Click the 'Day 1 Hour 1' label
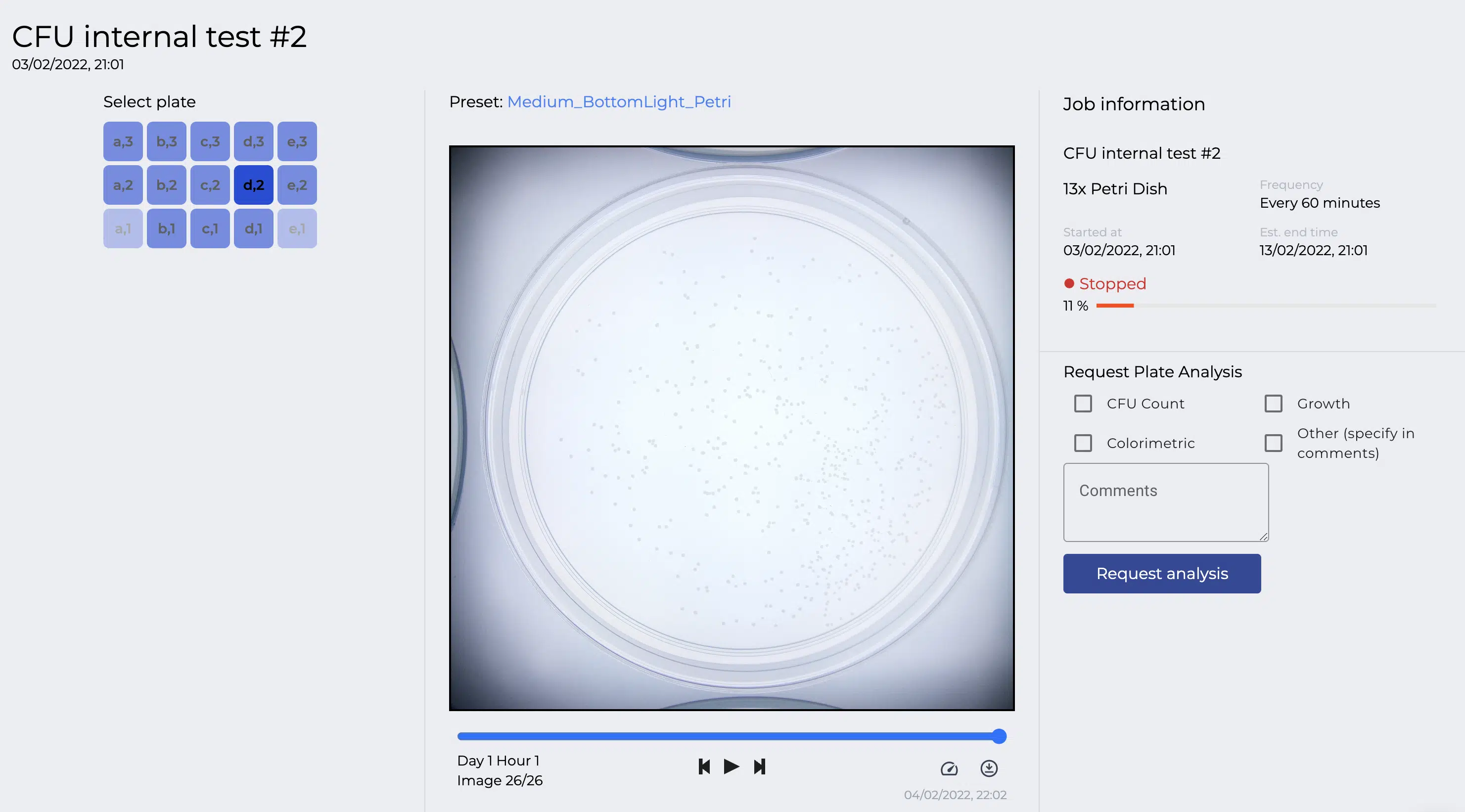Image resolution: width=1465 pixels, height=812 pixels. coord(498,761)
